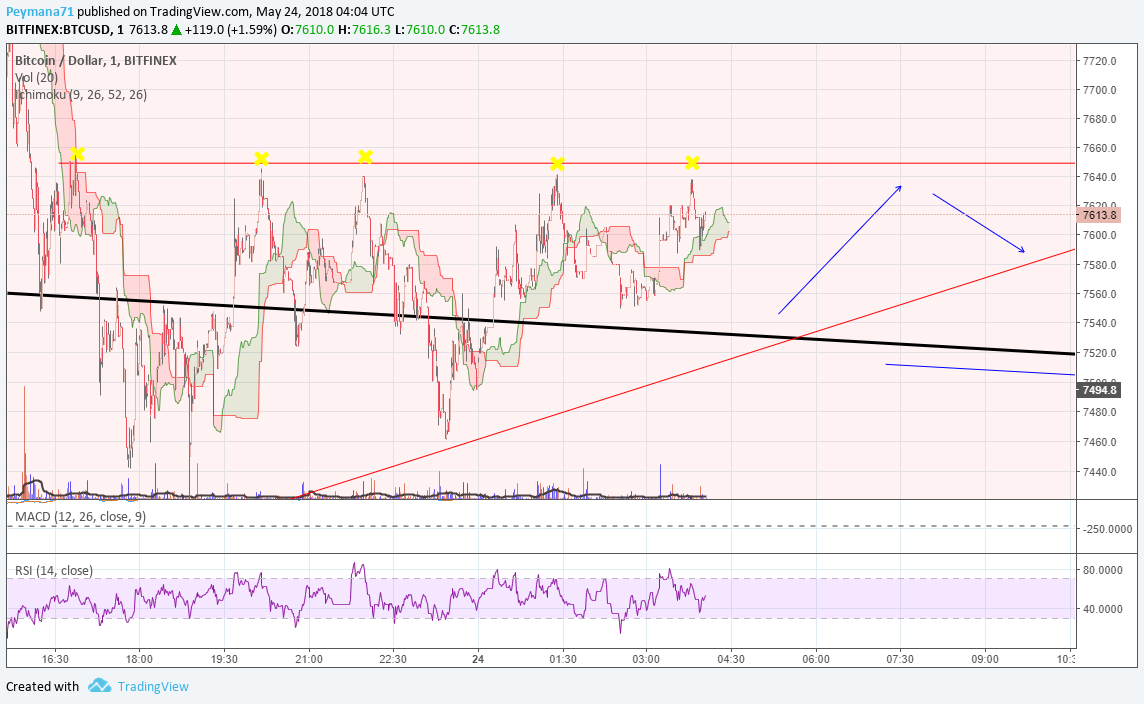The image size is (1144, 704).
Task: Click the 7560.0 price axis label
Action: tap(1099, 294)
